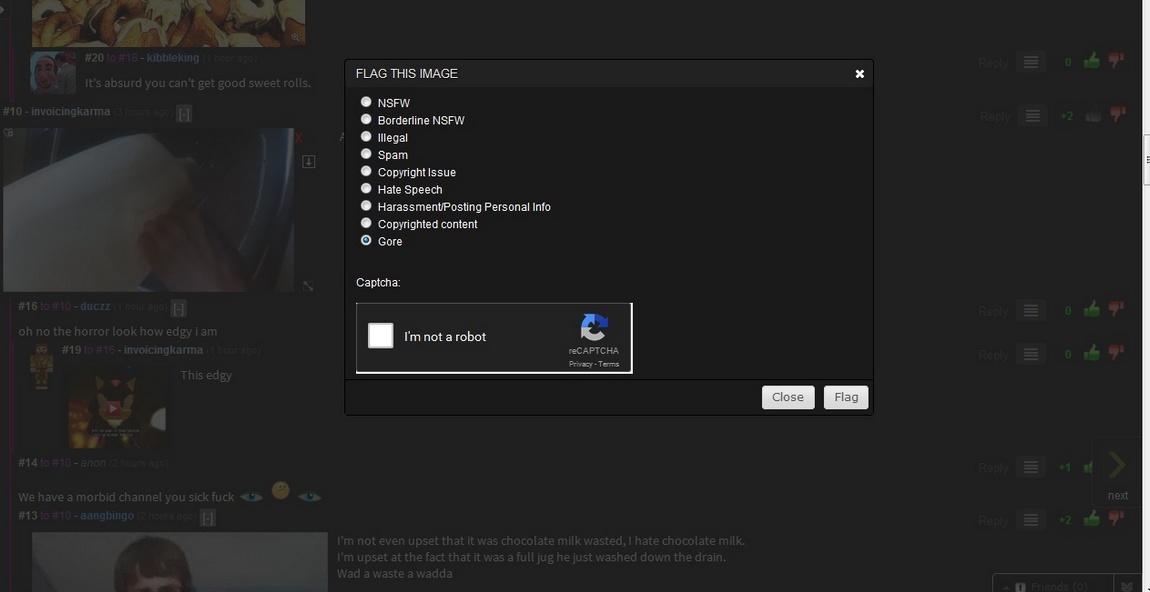Open the options menu for comment #16
The width and height of the screenshot is (1150, 592).
coord(1030,311)
